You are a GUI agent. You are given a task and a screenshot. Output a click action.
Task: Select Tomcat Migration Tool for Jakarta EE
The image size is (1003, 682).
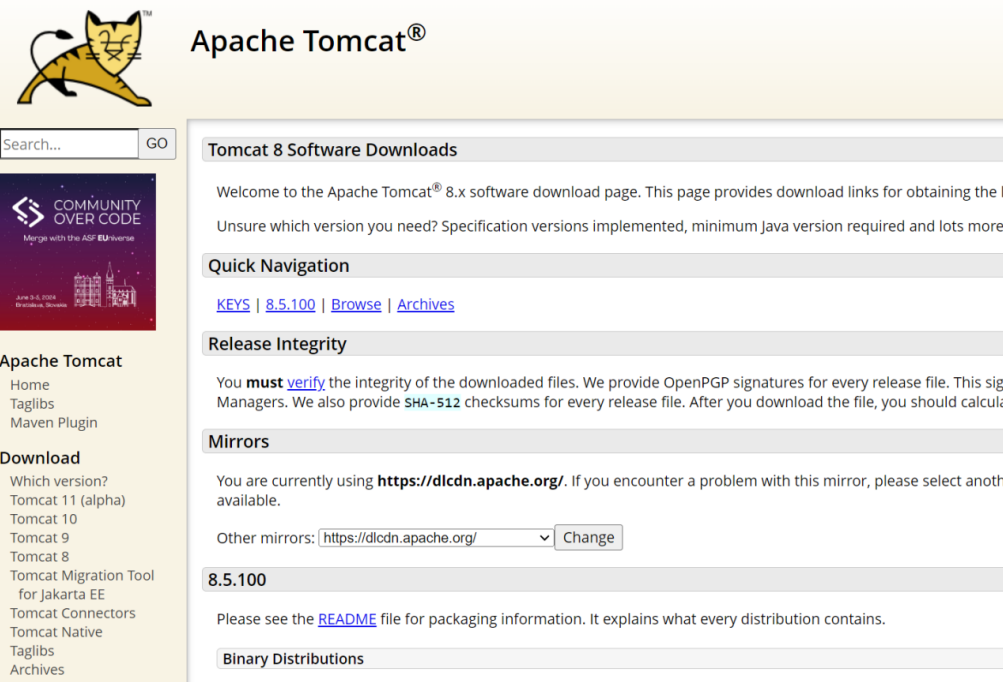pos(82,585)
